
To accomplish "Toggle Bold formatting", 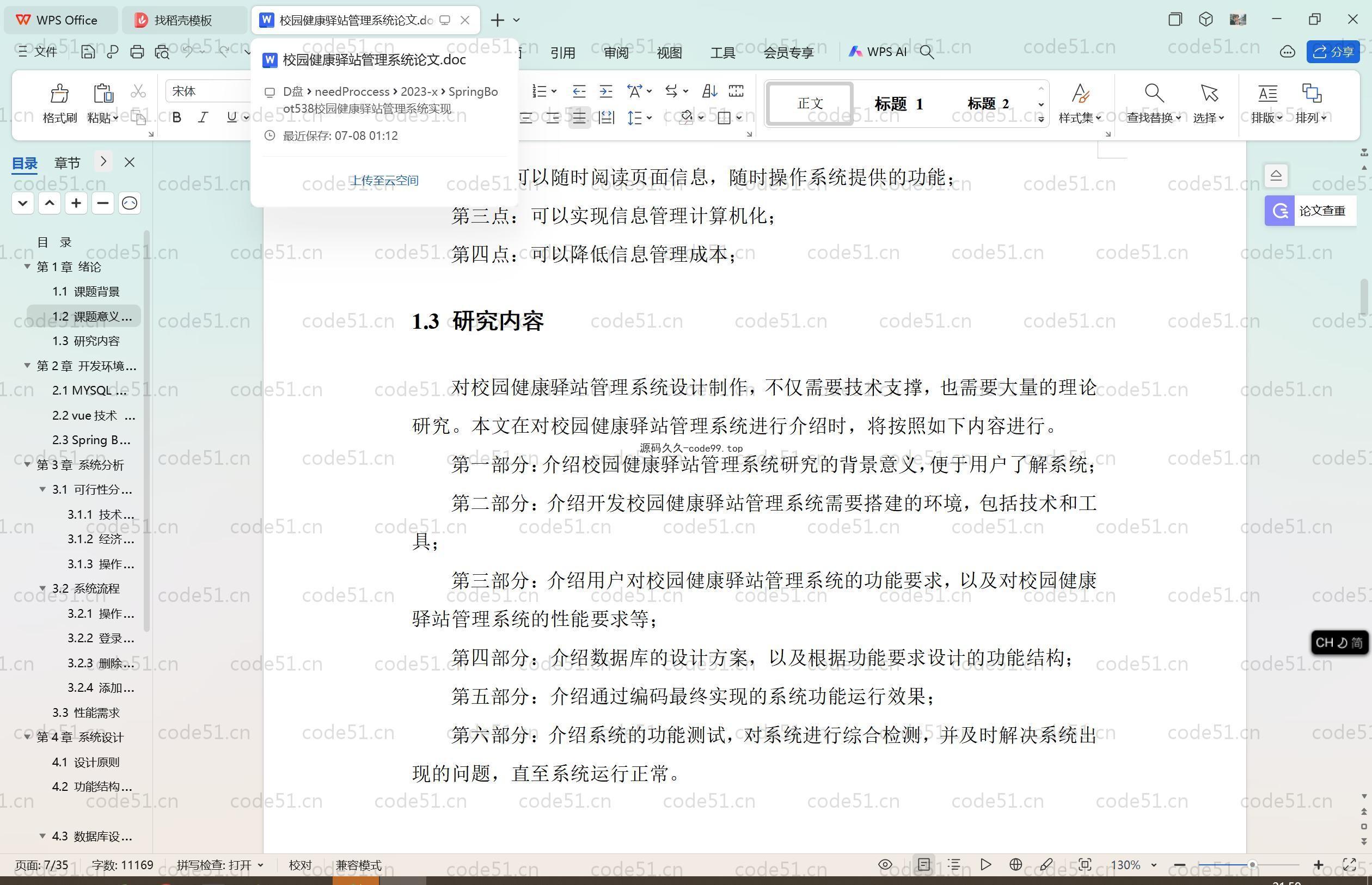I will (177, 118).
